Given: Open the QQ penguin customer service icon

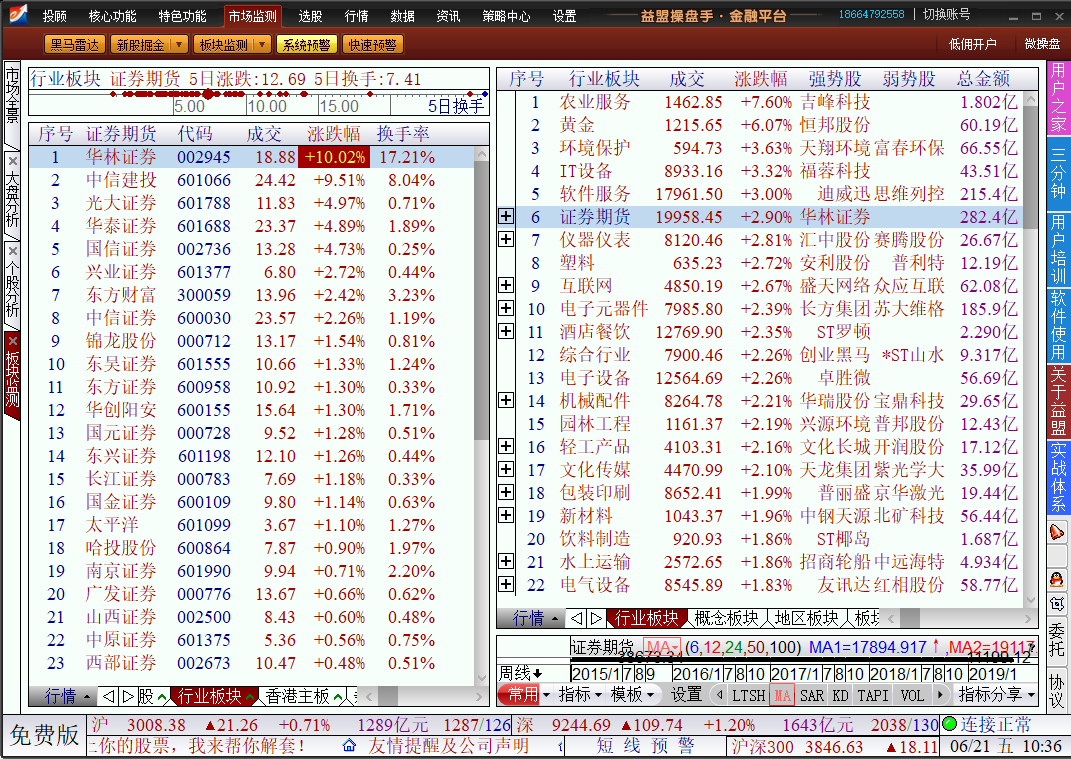Looking at the screenshot, I should pyautogui.click(x=1057, y=580).
